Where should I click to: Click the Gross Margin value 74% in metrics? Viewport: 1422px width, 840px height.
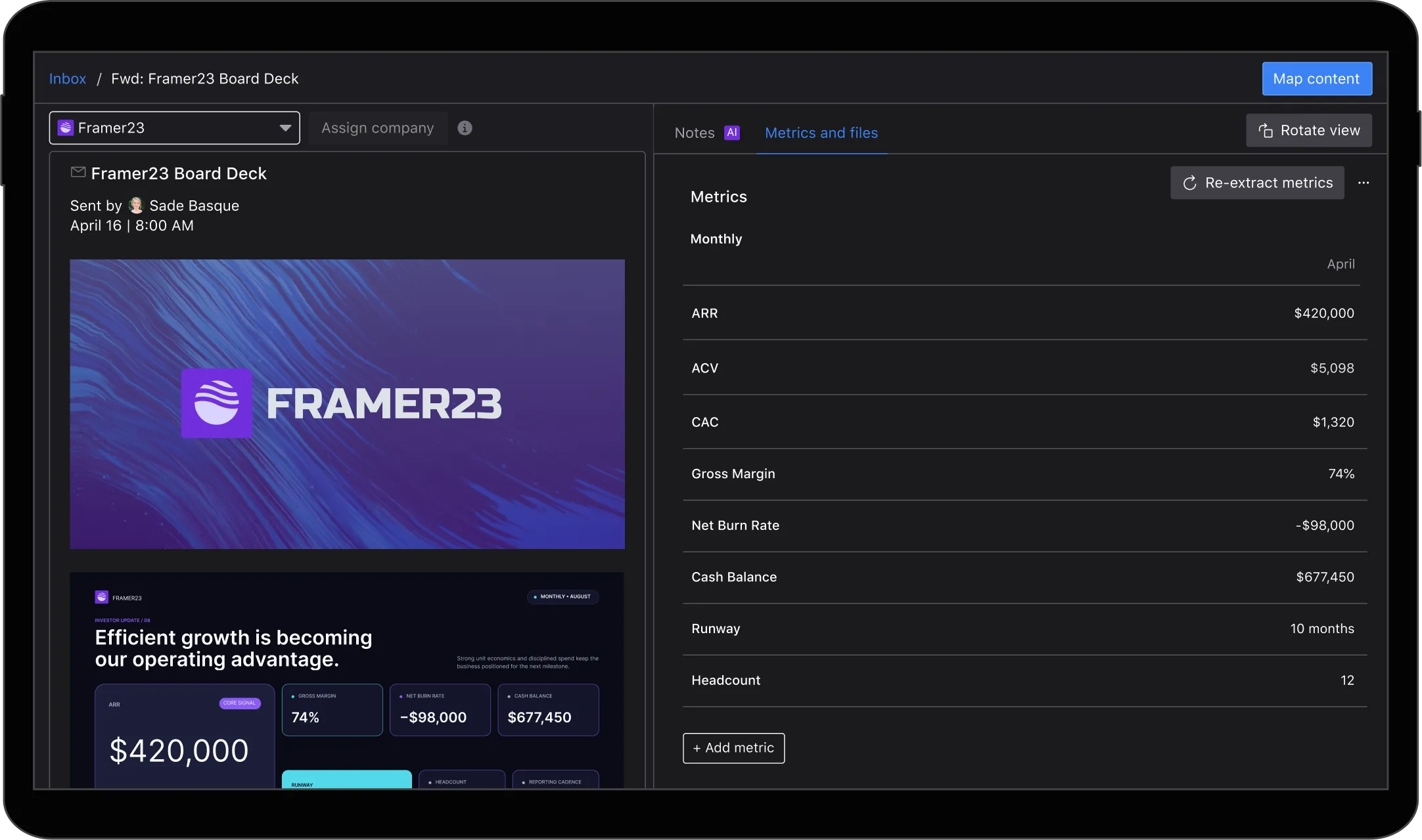click(x=1341, y=474)
